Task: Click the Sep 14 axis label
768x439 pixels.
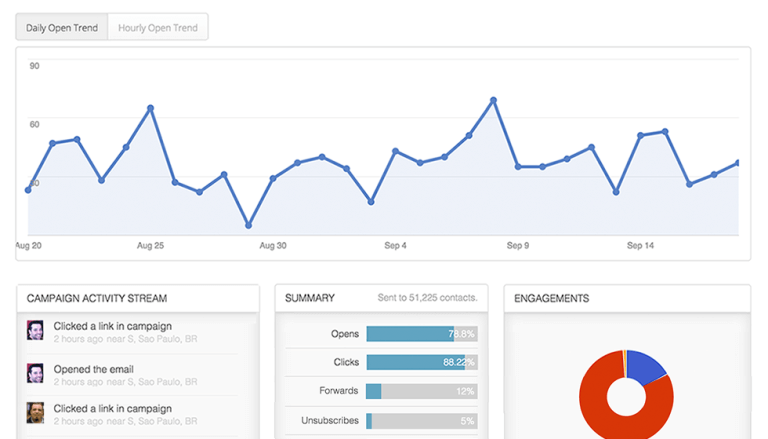Action: (x=641, y=245)
